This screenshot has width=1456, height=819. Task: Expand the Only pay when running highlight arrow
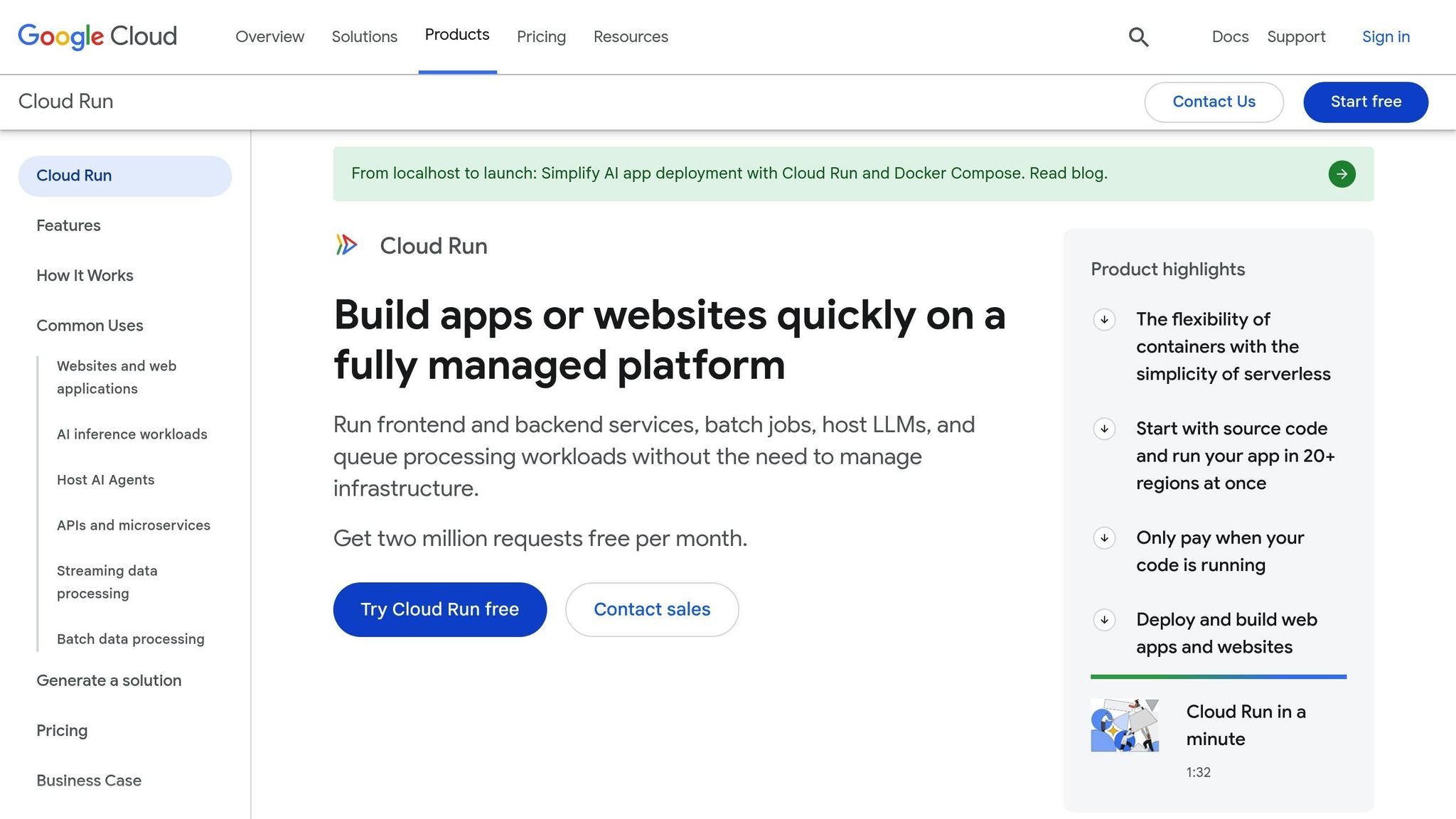(1104, 538)
